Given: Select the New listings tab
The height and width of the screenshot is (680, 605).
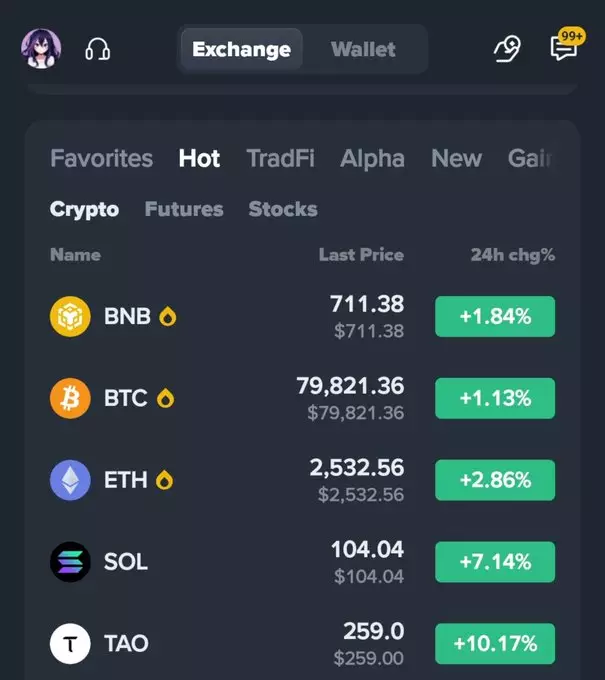Looking at the screenshot, I should [x=456, y=158].
